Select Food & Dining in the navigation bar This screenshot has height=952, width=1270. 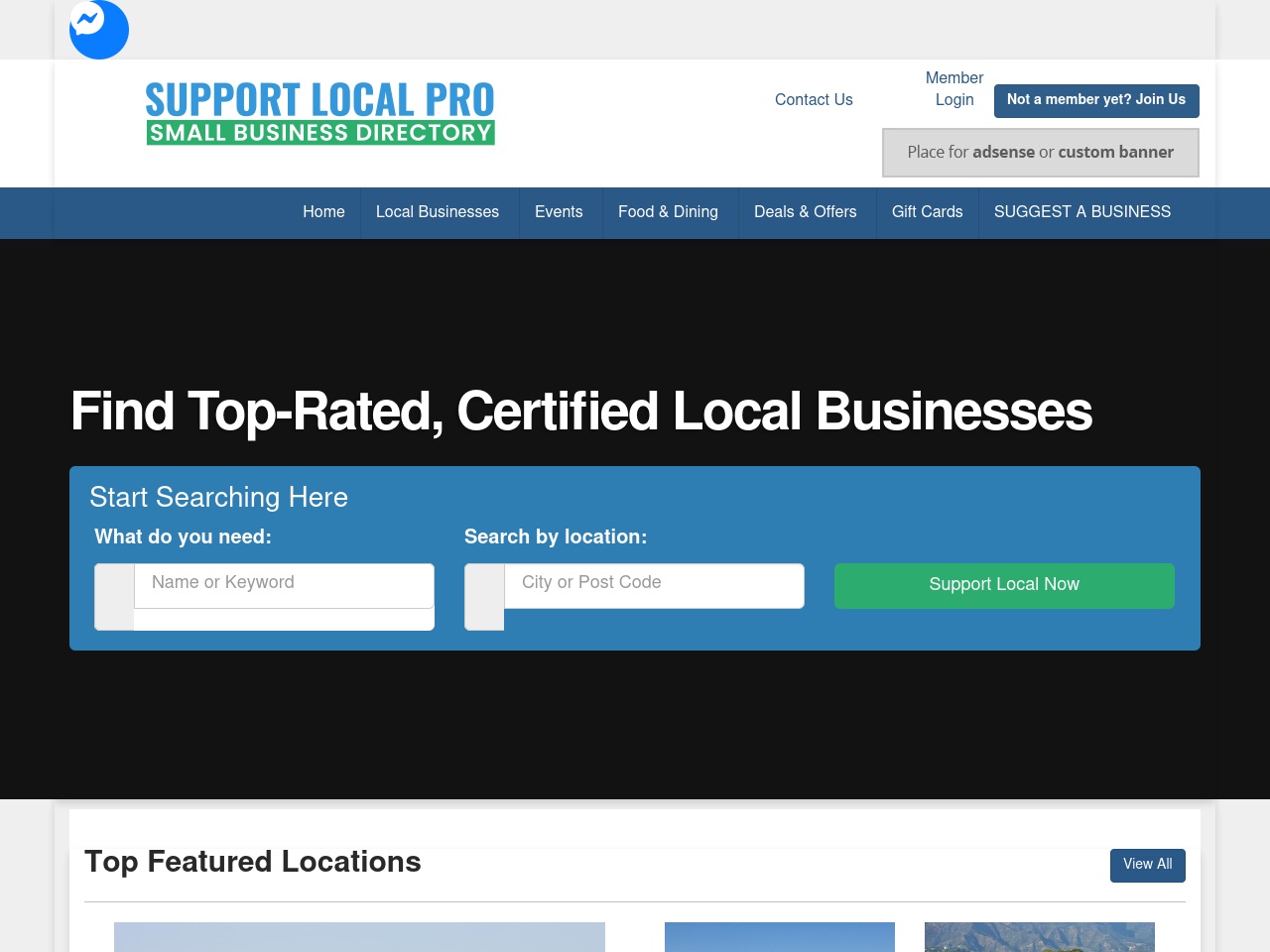pos(668,212)
